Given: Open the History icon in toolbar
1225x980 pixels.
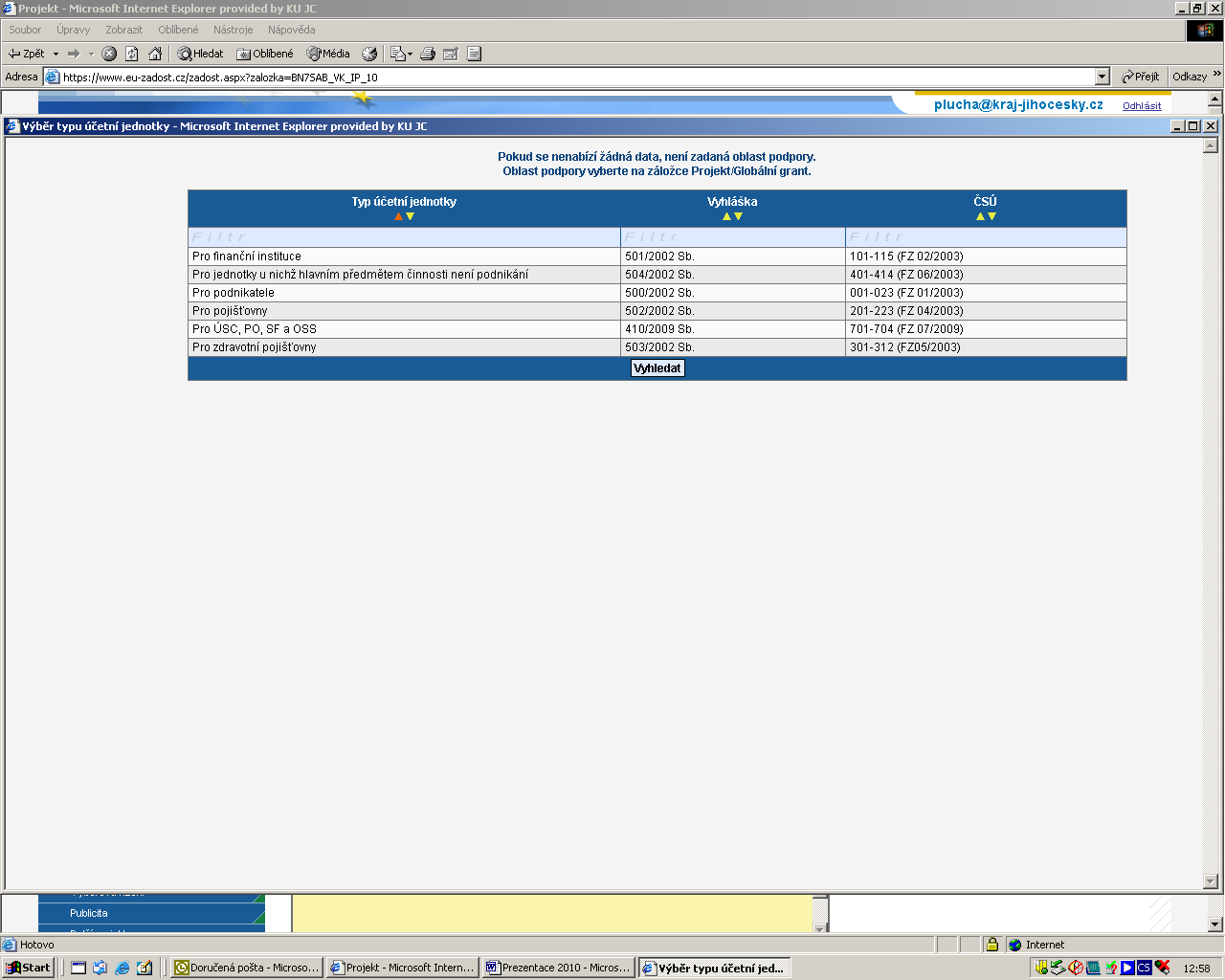Looking at the screenshot, I should click(x=369, y=54).
